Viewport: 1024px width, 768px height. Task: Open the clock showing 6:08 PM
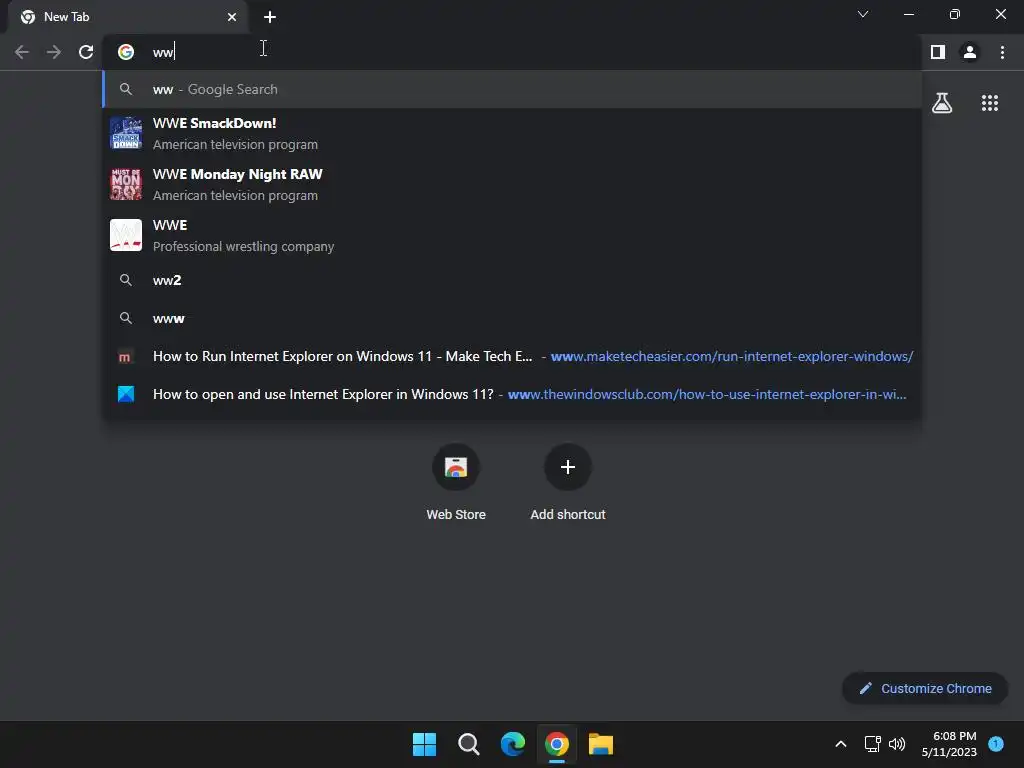pos(949,744)
